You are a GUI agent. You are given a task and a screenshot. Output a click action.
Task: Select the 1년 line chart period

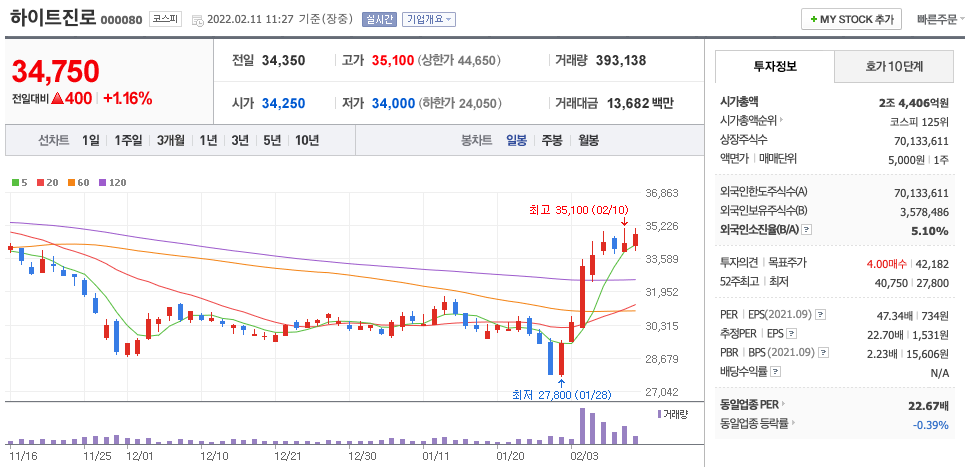(208, 140)
